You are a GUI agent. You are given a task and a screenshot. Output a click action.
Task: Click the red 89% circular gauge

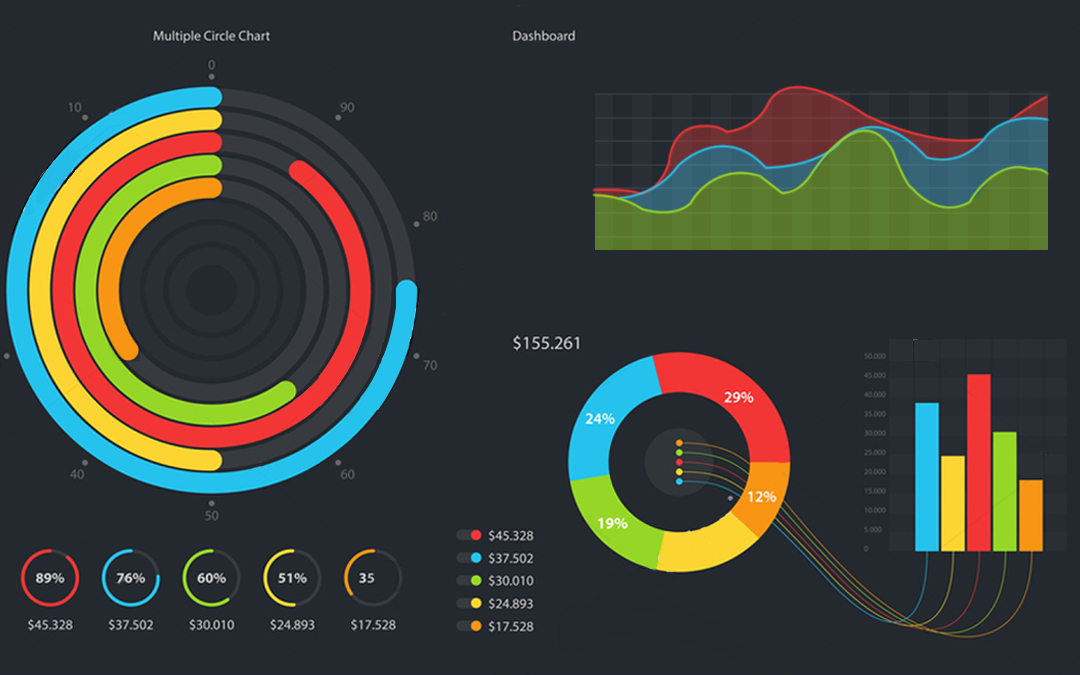[x=49, y=578]
